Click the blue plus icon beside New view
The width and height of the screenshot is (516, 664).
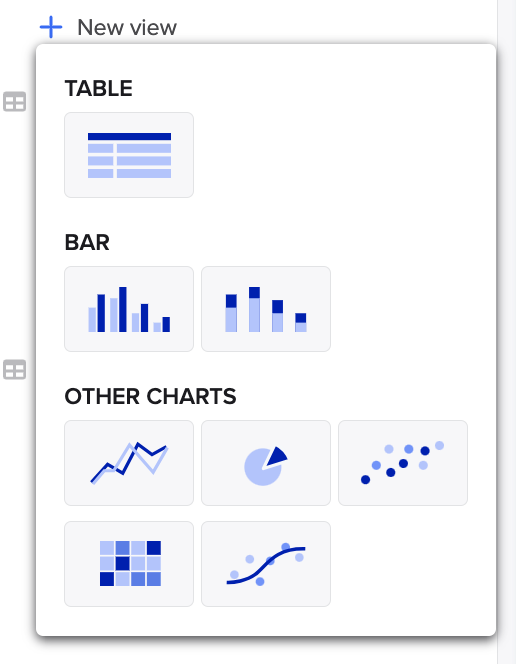(x=51, y=27)
